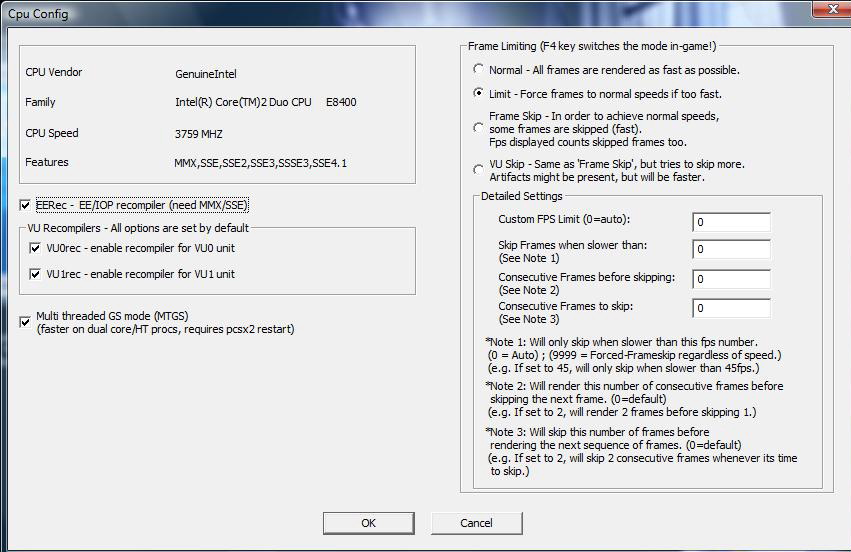
Task: Confirm settings with the OK button
Action: click(369, 523)
